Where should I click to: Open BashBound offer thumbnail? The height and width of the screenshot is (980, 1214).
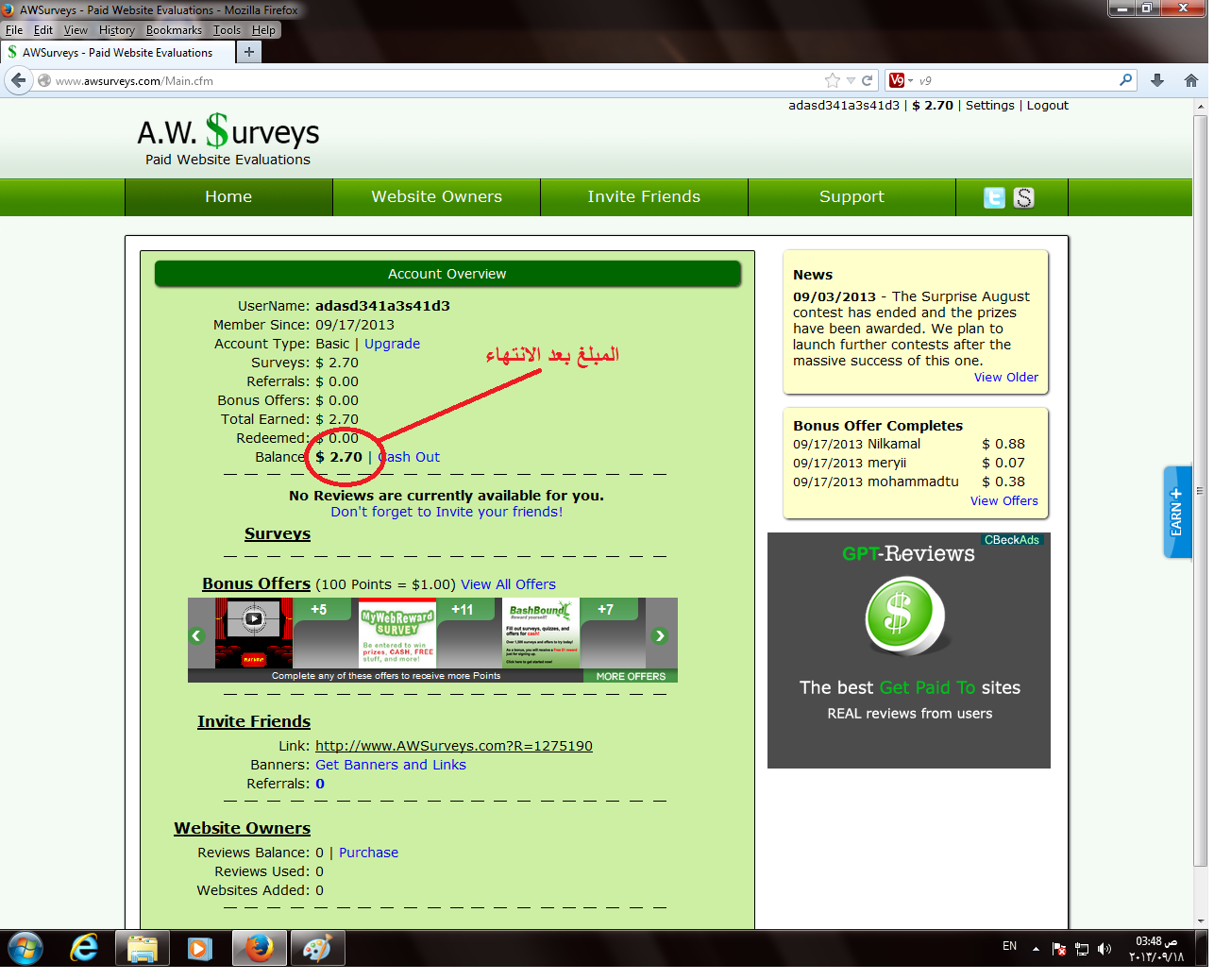541,634
